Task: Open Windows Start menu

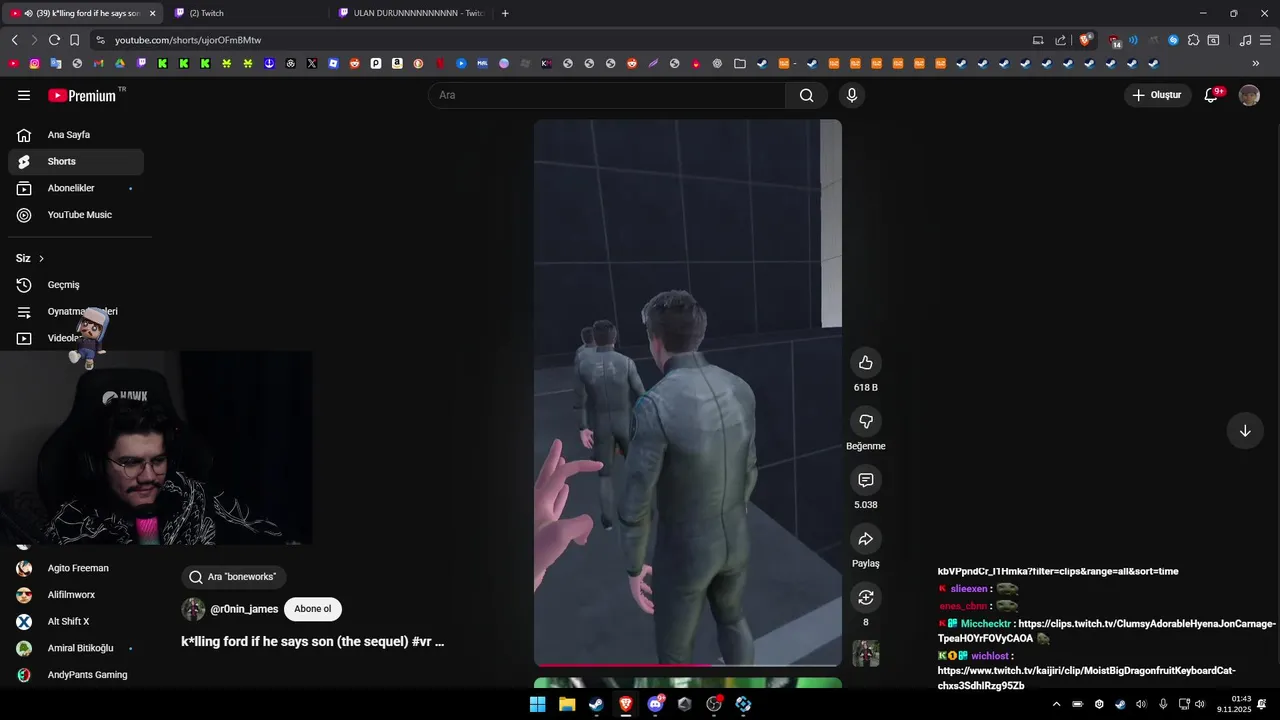Action: [537, 704]
